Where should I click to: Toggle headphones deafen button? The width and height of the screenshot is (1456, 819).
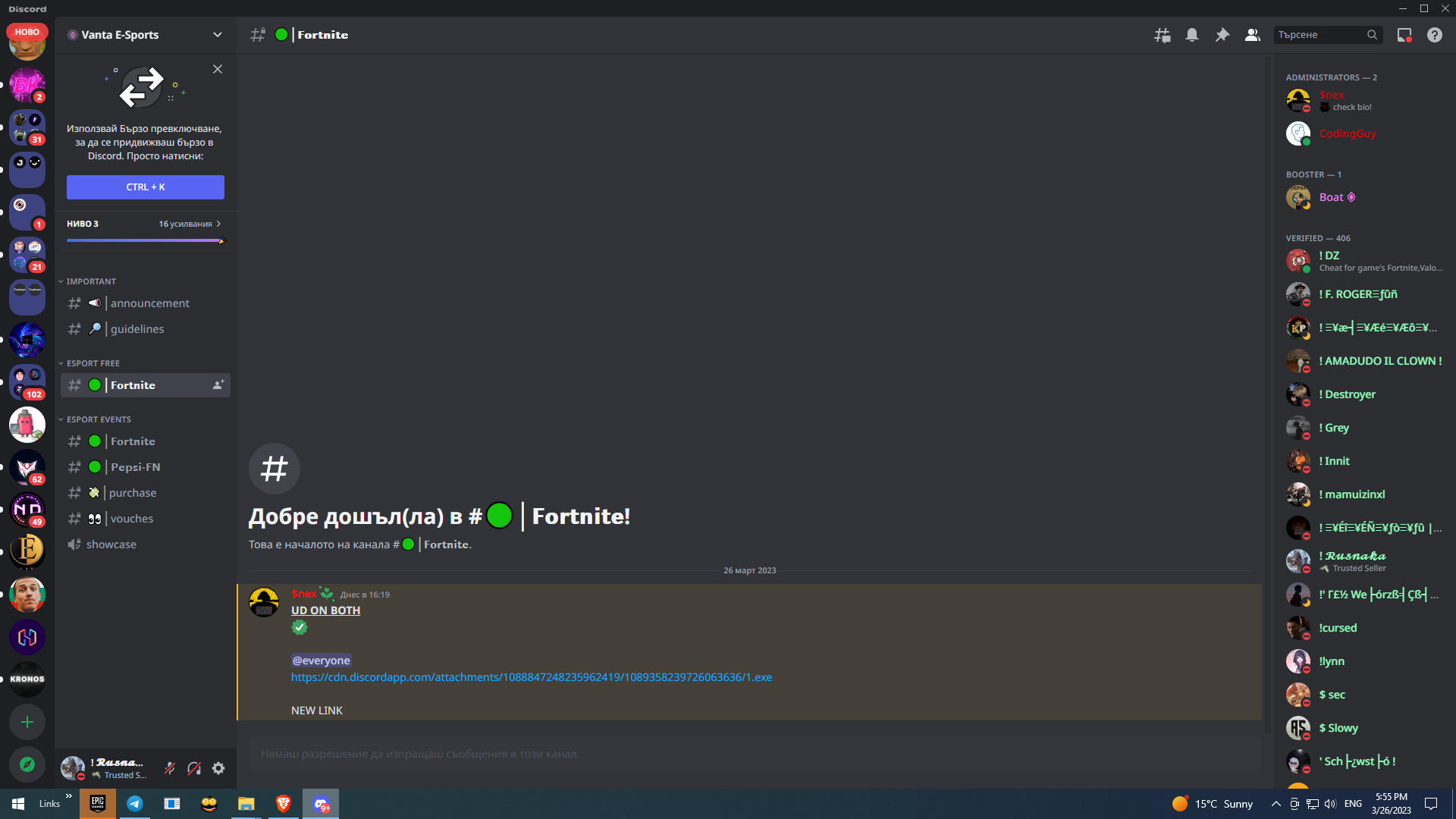click(194, 768)
